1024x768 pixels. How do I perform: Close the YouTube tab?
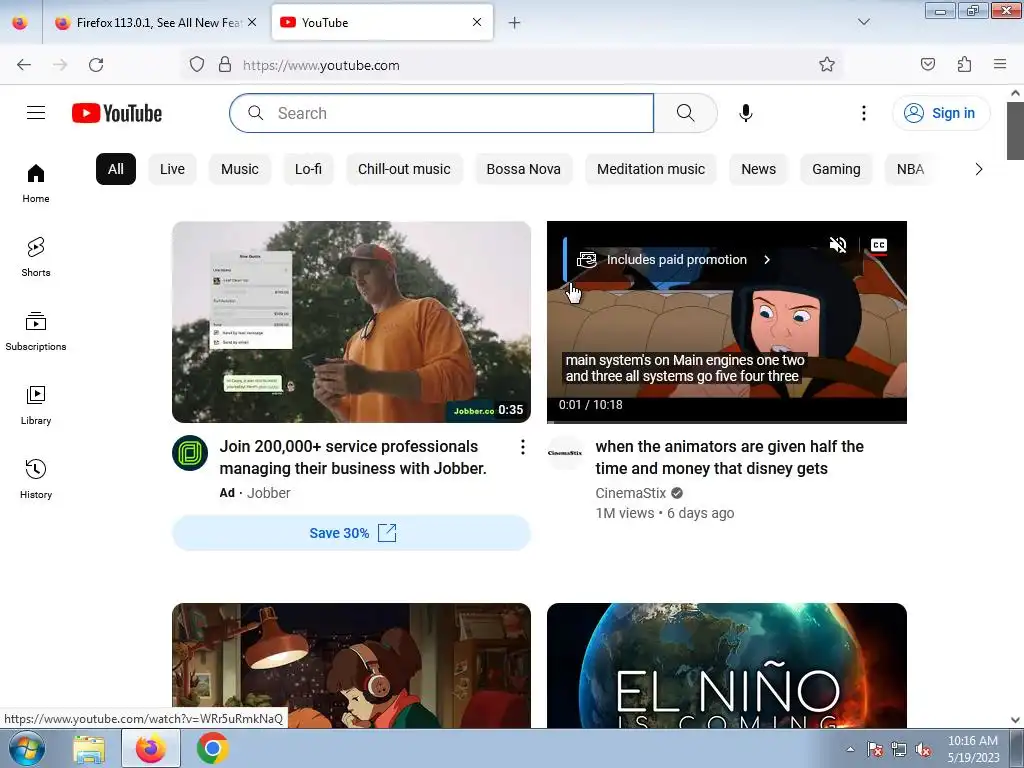[x=477, y=22]
